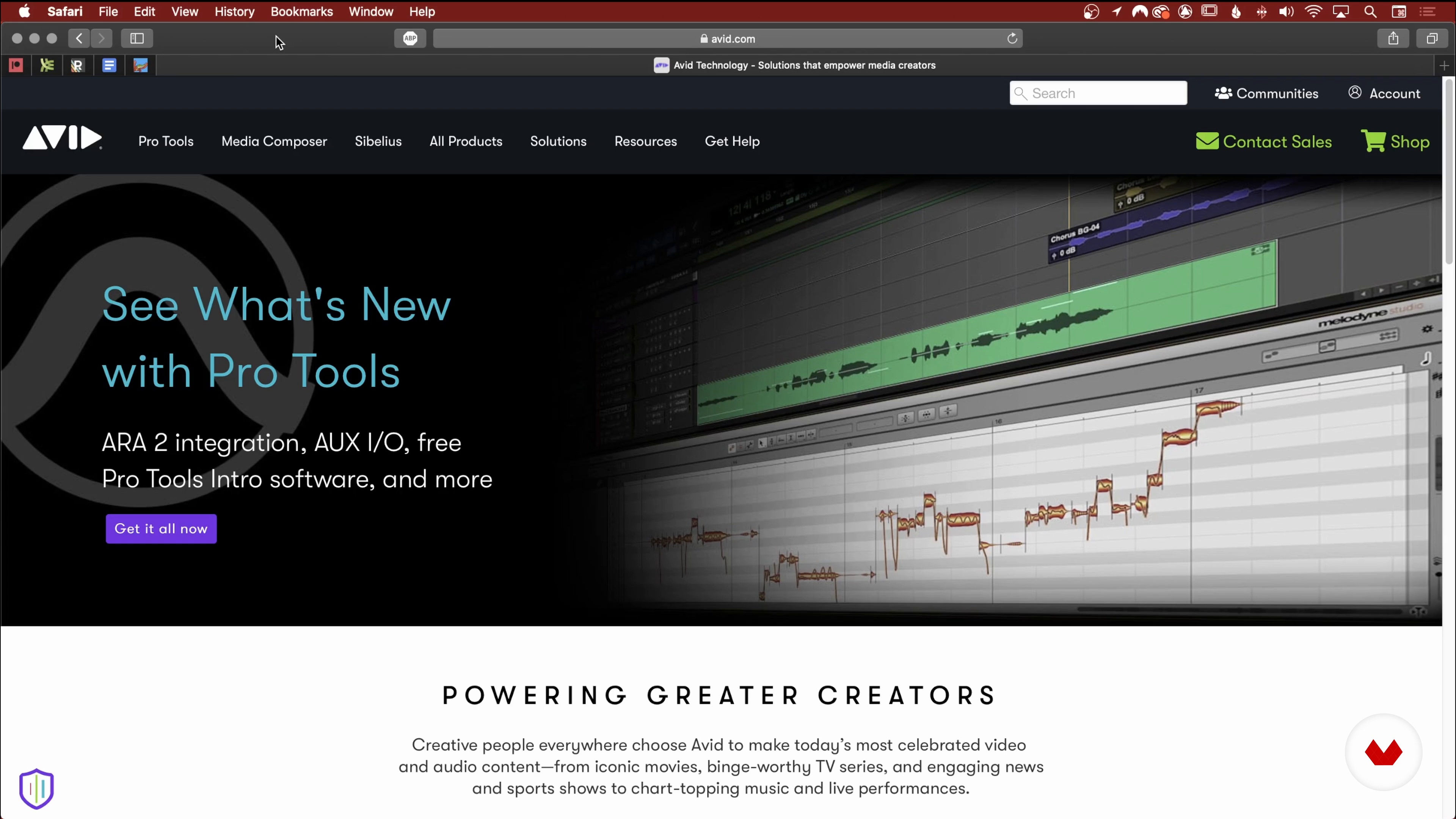Click the display tablet menu bar icon
Image resolution: width=1456 pixels, height=819 pixels.
[x=1210, y=11]
